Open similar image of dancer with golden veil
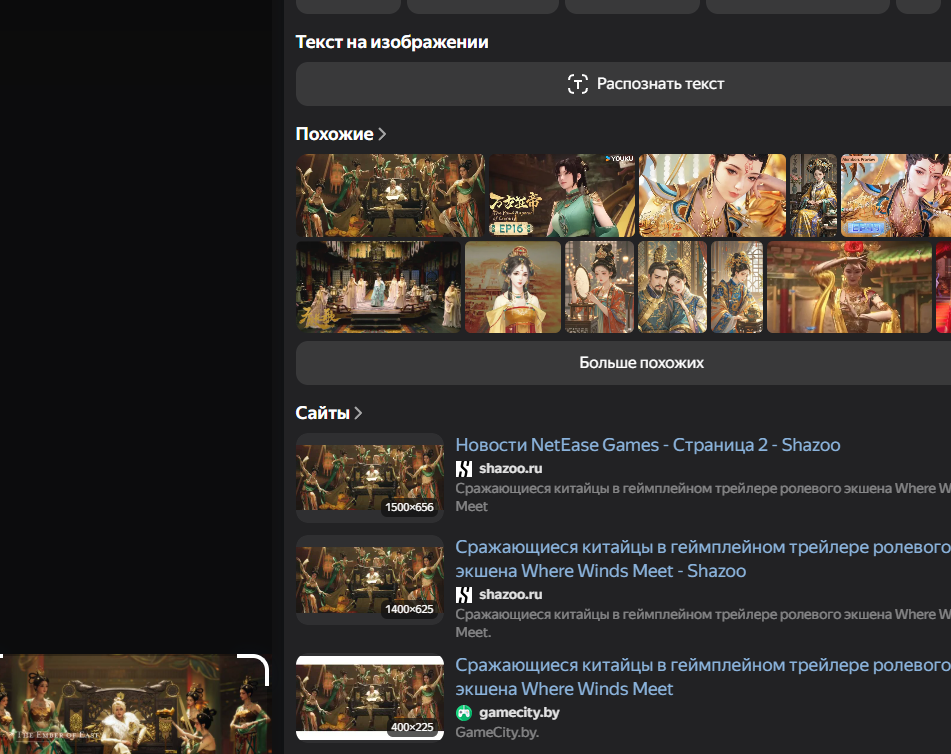Screen dimensions: 951x754 [x=849, y=287]
